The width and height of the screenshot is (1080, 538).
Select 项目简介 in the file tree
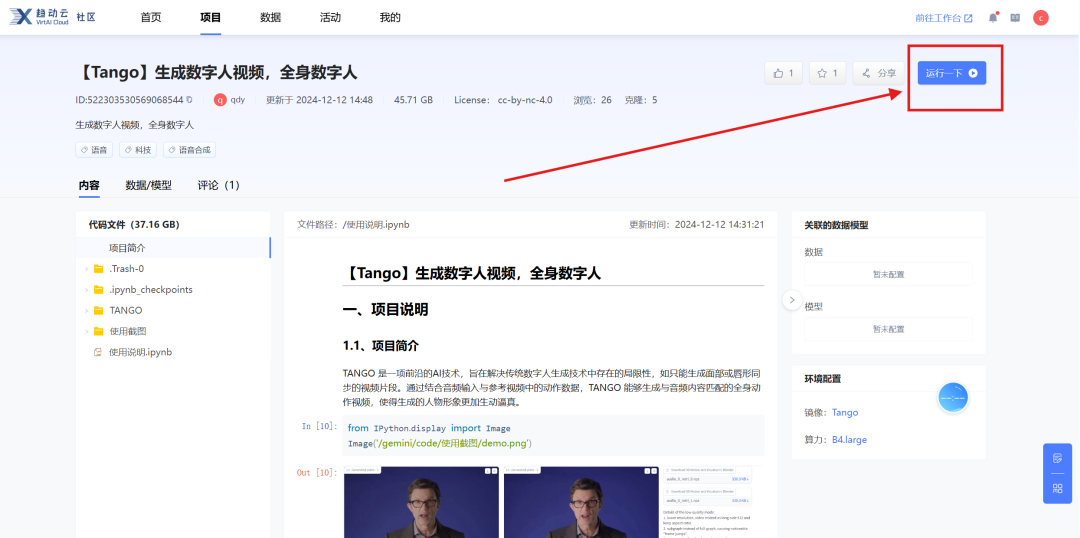tap(174, 248)
